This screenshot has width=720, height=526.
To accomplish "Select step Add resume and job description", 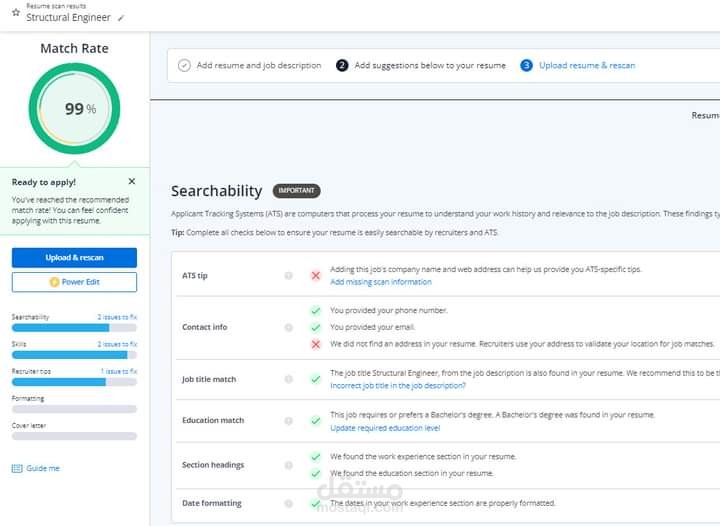I will (x=259, y=65).
